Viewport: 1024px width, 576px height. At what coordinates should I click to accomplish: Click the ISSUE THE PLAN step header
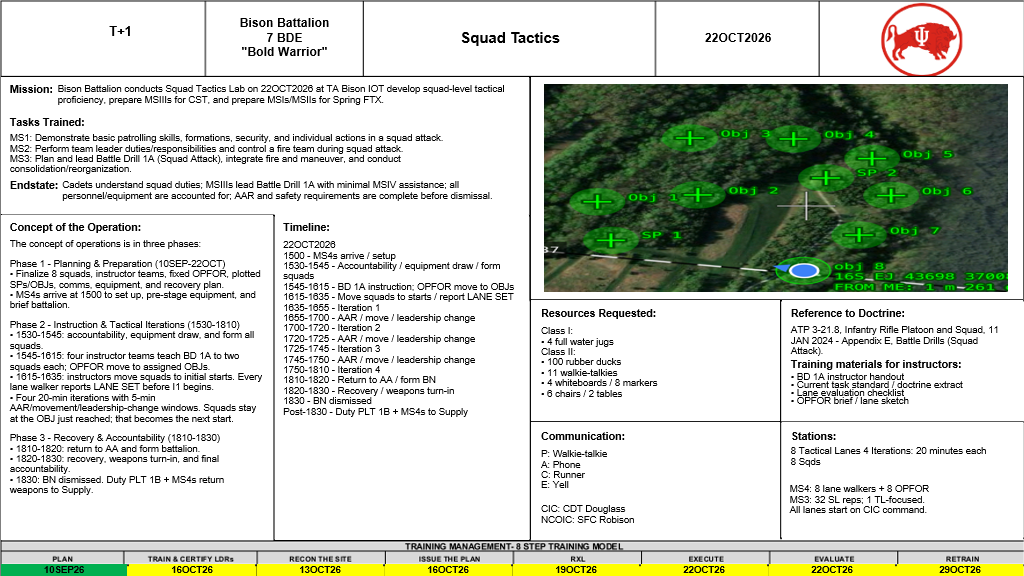point(449,559)
